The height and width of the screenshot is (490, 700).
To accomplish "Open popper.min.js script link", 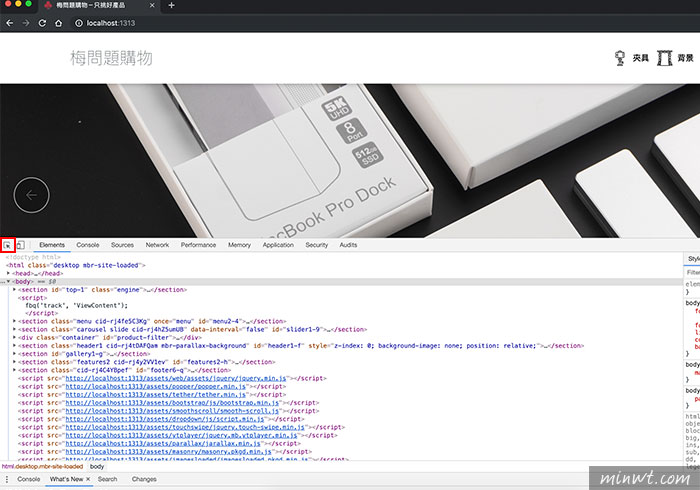I will coord(155,386).
